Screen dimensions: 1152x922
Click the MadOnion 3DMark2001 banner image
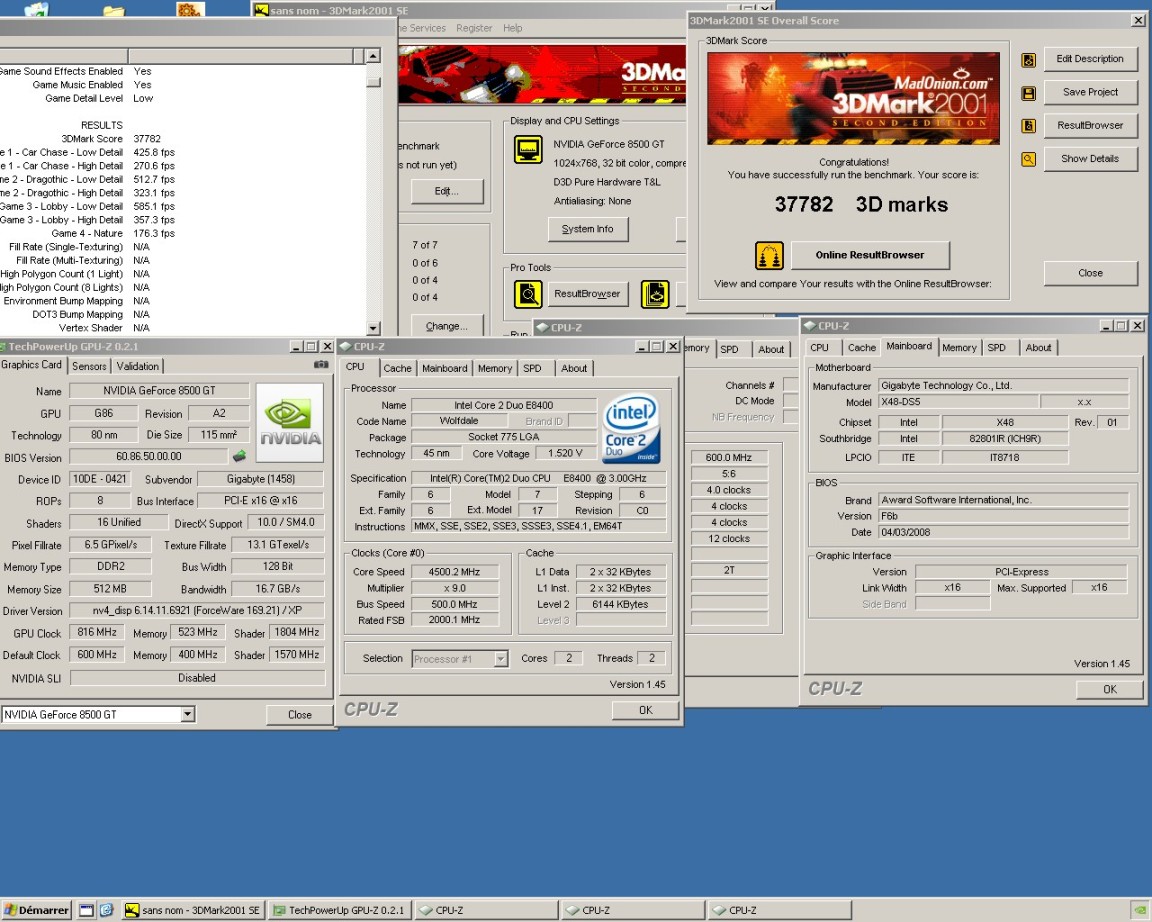click(x=854, y=98)
